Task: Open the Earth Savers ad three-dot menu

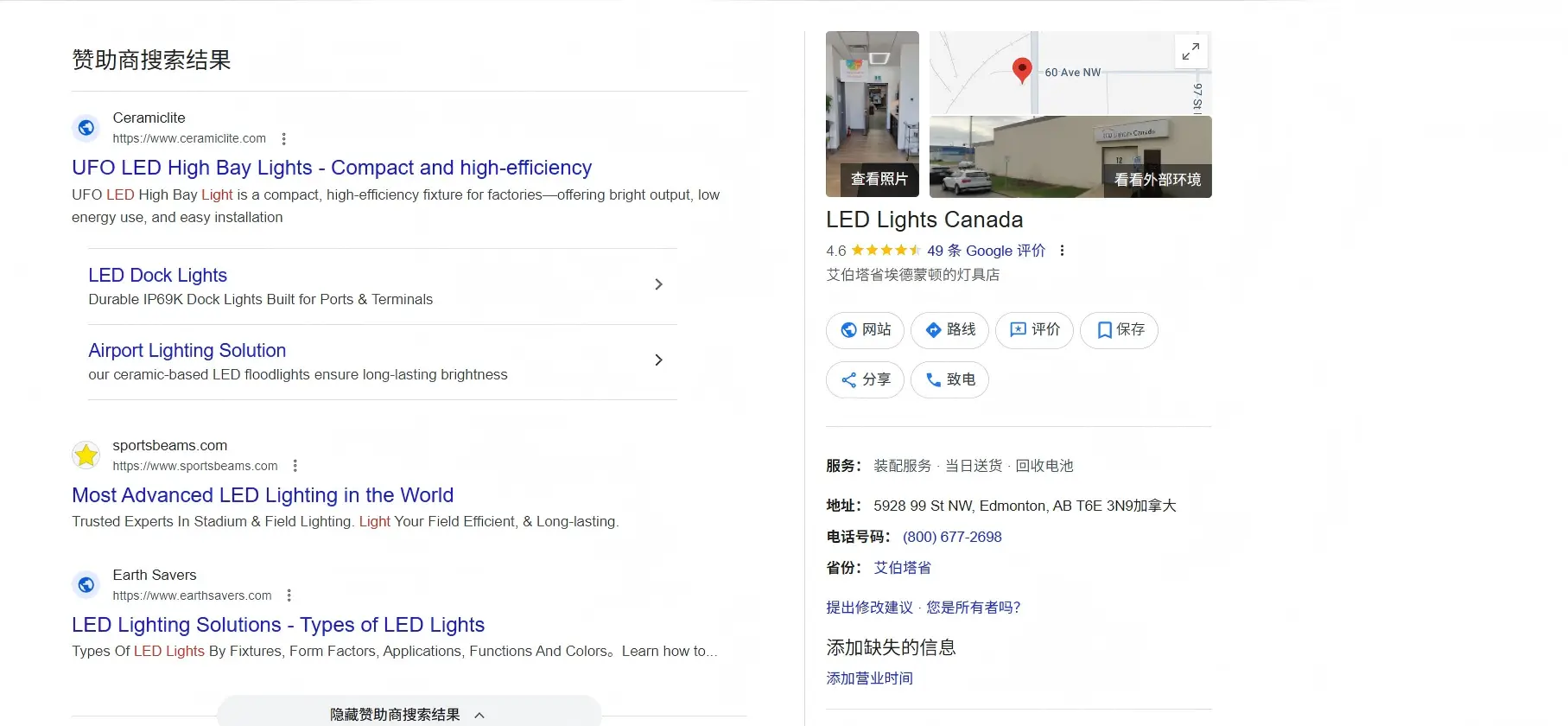Action: 289,595
